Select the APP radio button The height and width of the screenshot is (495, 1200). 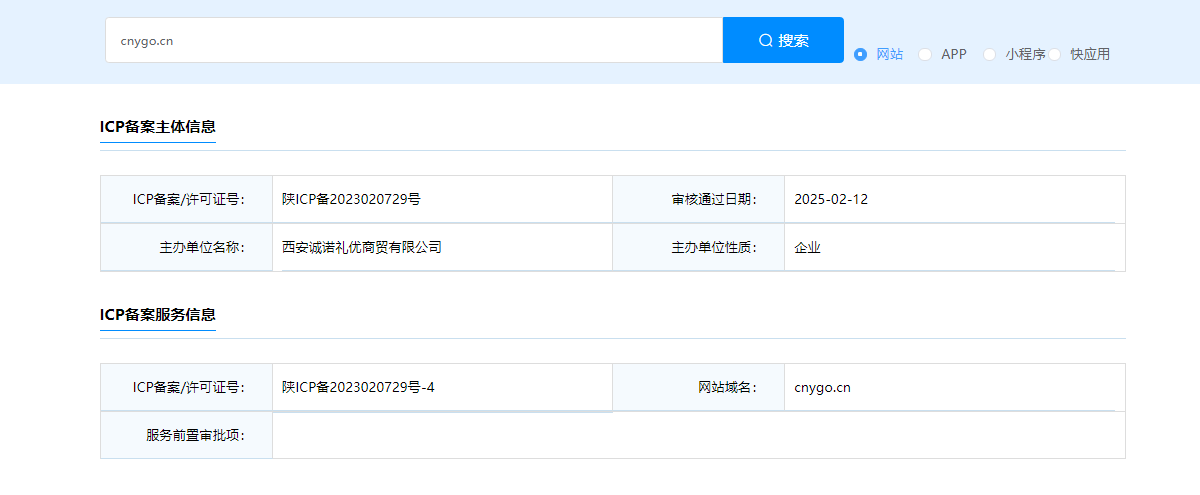925,54
